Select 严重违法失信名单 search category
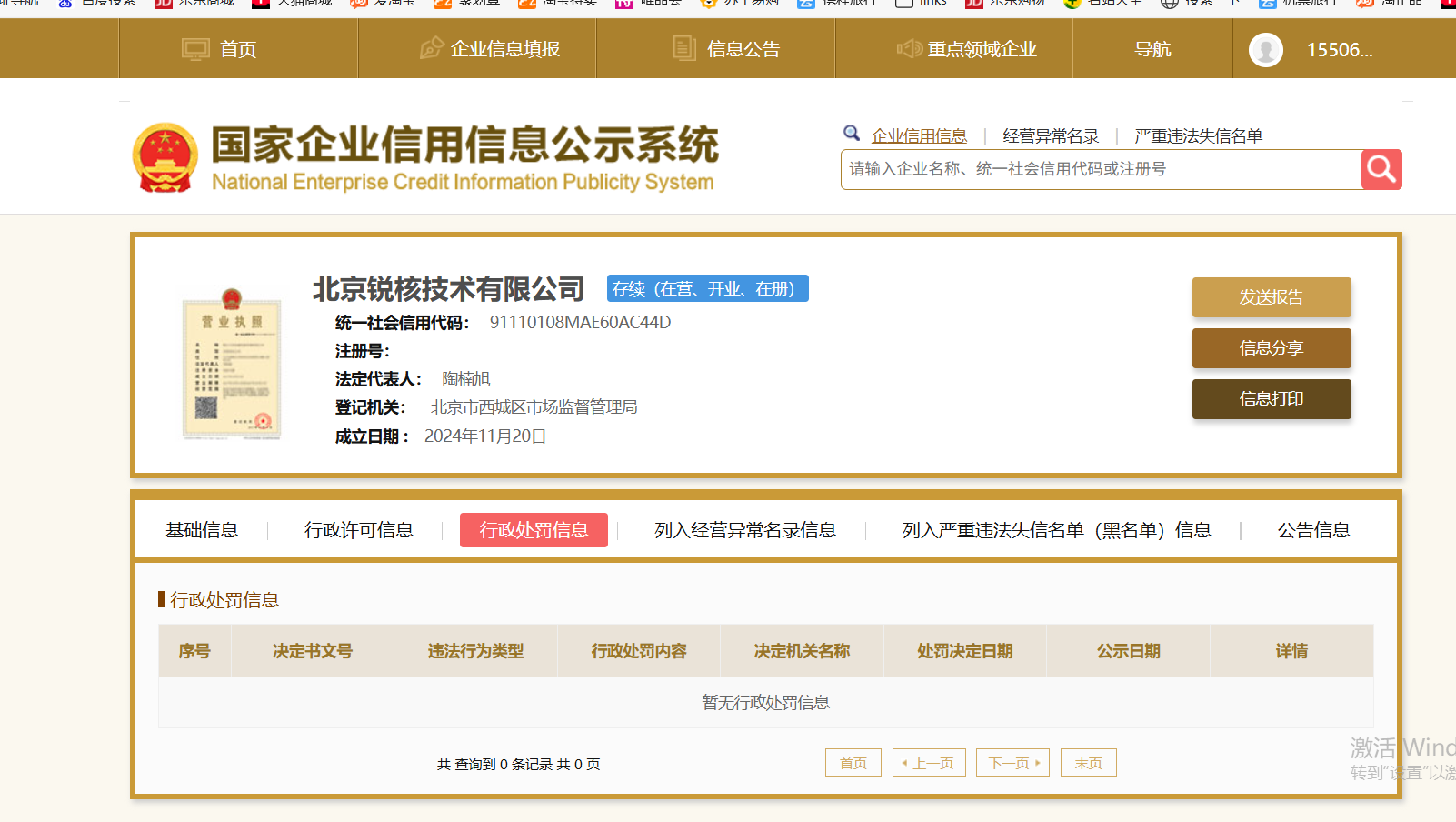This screenshot has height=822, width=1456. click(1198, 136)
